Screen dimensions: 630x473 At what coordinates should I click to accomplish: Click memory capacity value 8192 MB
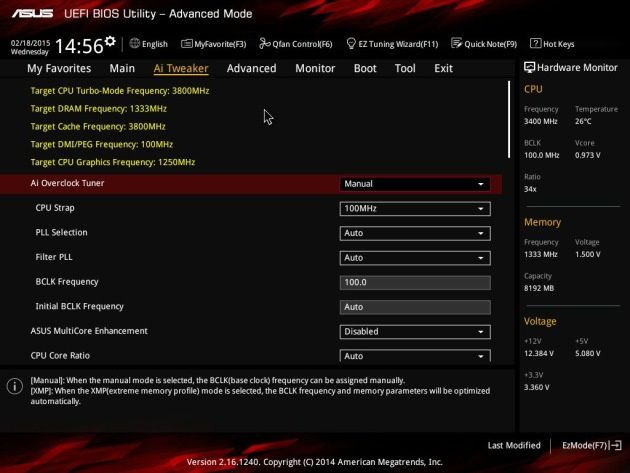point(539,288)
